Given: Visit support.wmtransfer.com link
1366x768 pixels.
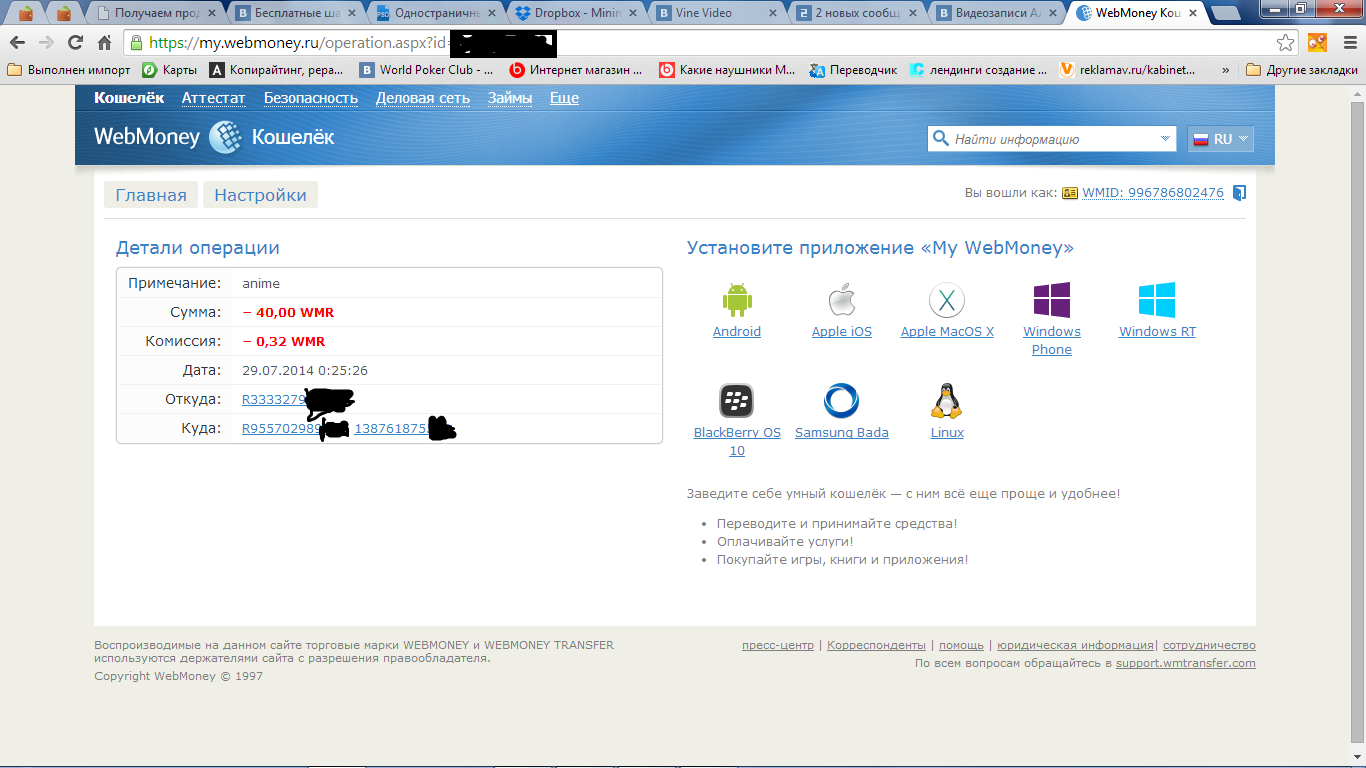Looking at the screenshot, I should pyautogui.click(x=1186, y=663).
